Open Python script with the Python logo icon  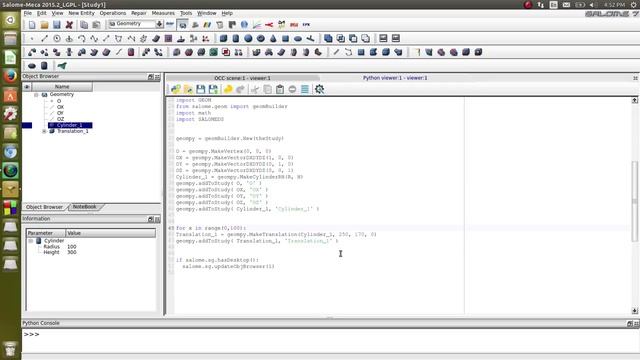coord(176,89)
